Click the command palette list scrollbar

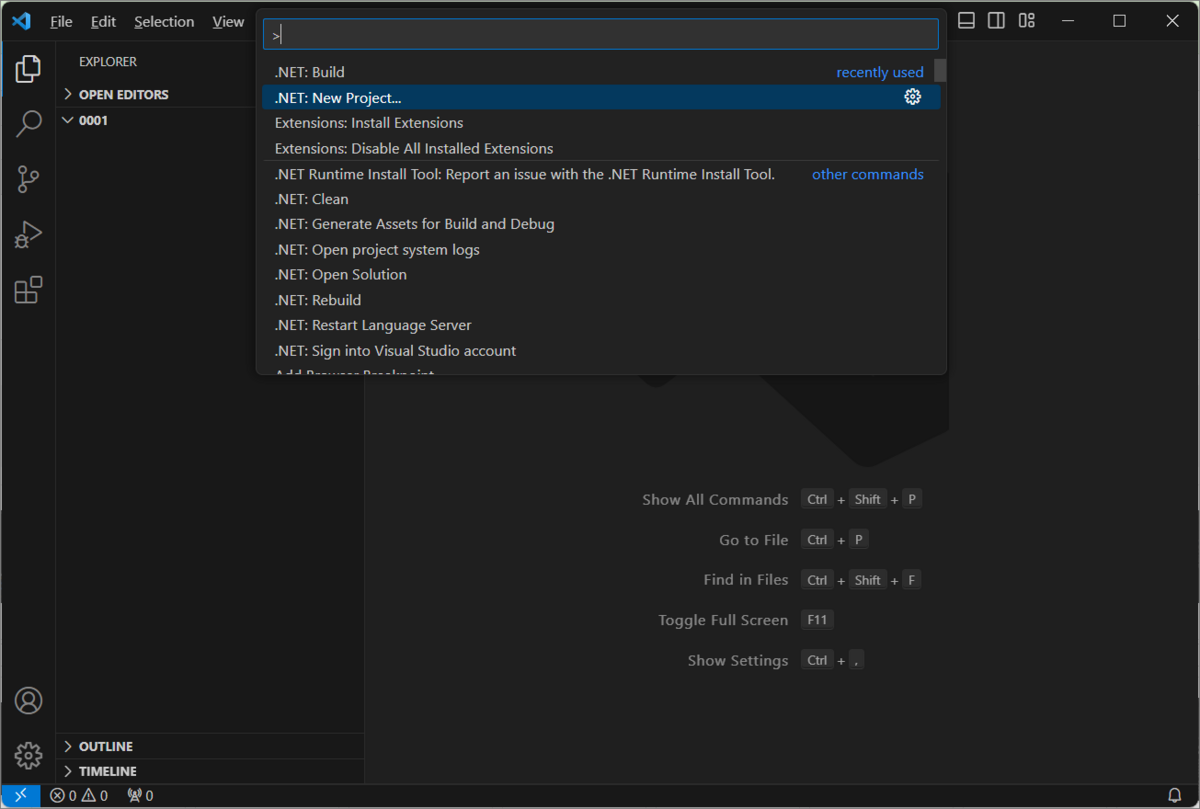coord(940,70)
